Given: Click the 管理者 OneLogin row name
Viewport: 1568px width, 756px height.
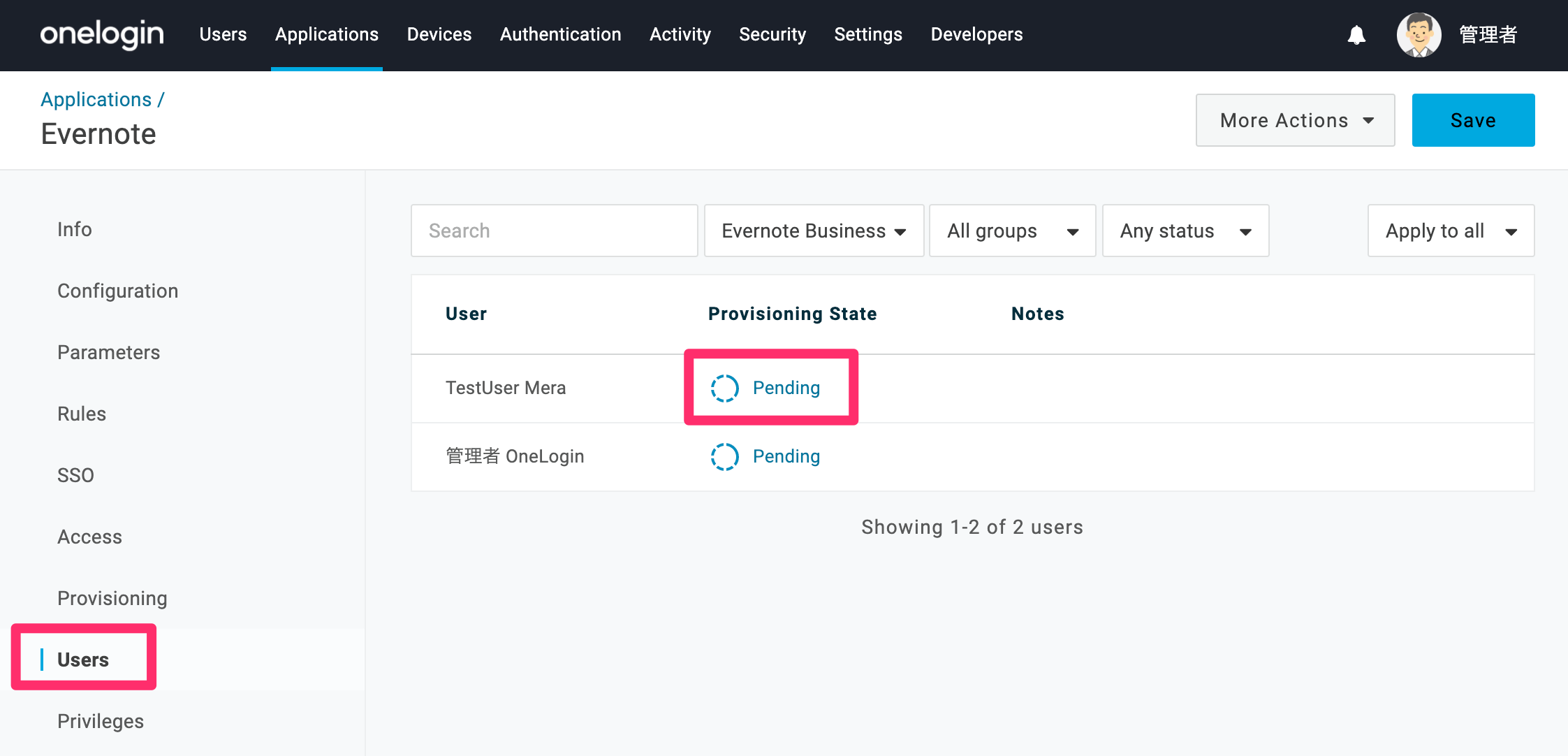Looking at the screenshot, I should (515, 456).
